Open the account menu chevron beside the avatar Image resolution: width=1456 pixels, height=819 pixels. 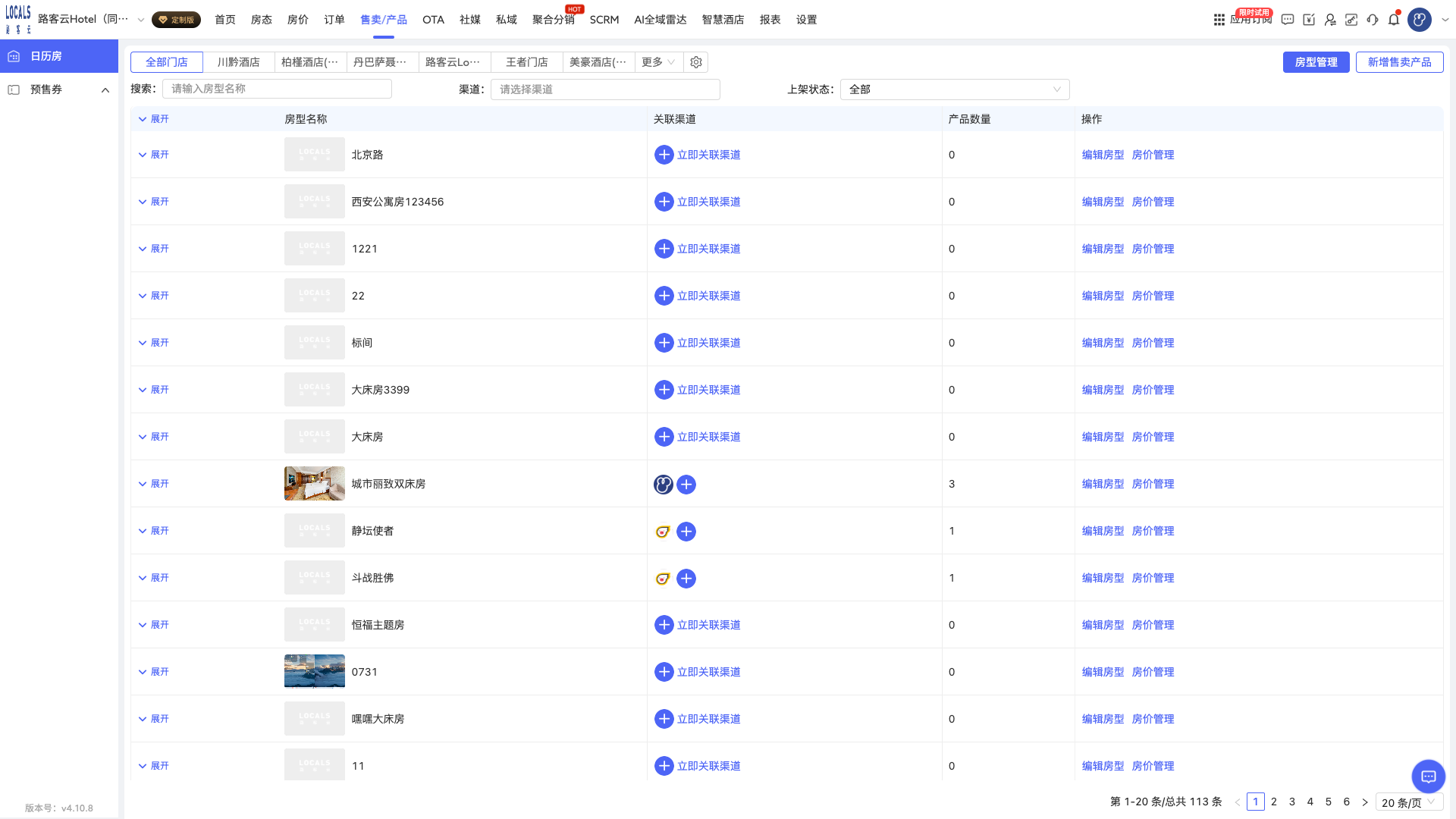point(1445,20)
